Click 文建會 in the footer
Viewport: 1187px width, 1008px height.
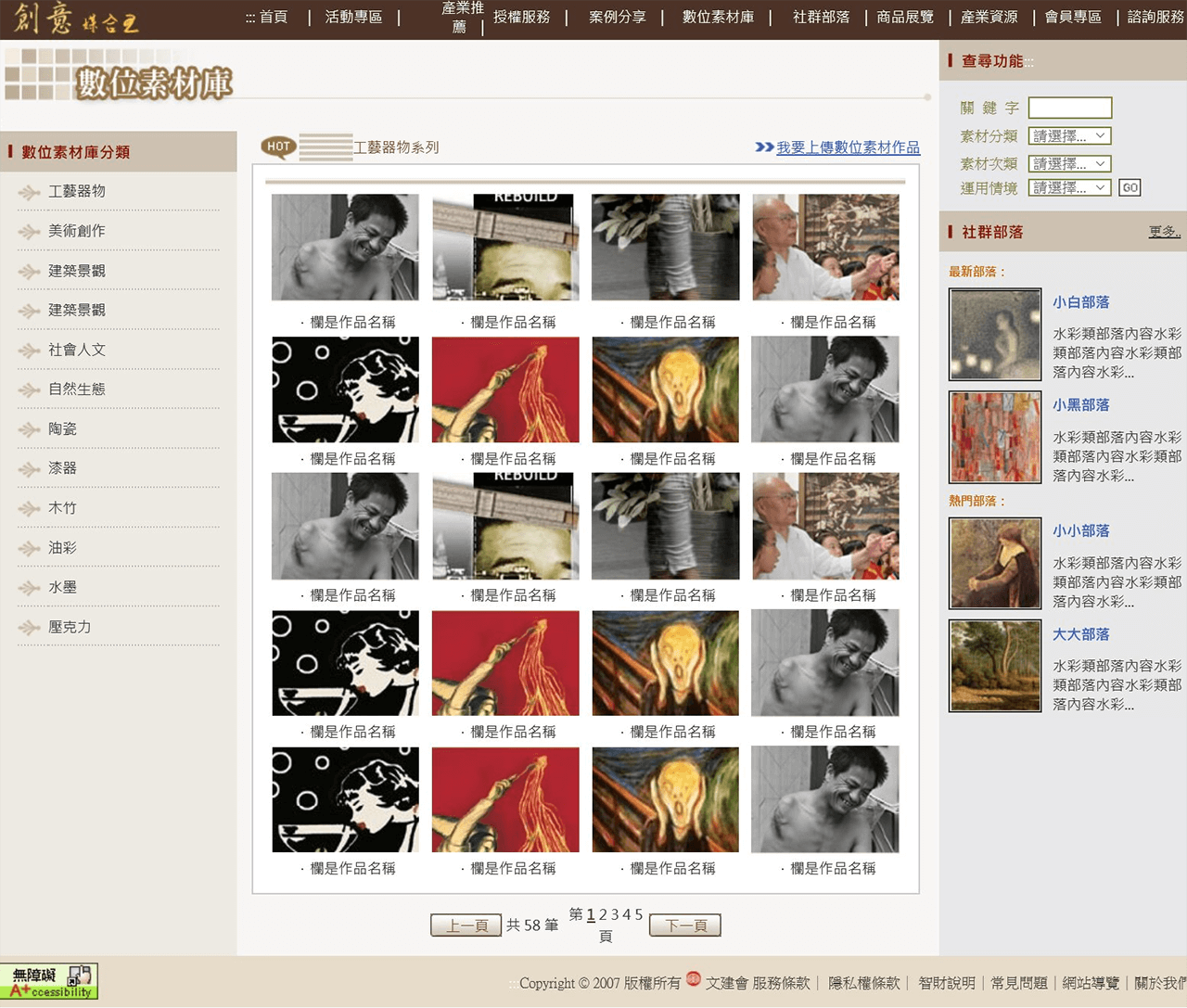point(727,983)
